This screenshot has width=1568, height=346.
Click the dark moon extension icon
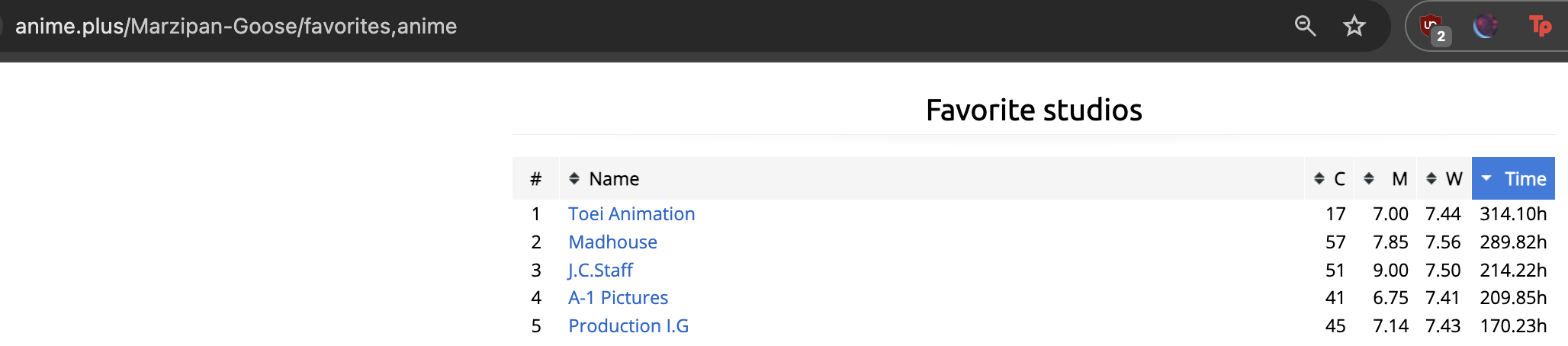click(x=1485, y=27)
